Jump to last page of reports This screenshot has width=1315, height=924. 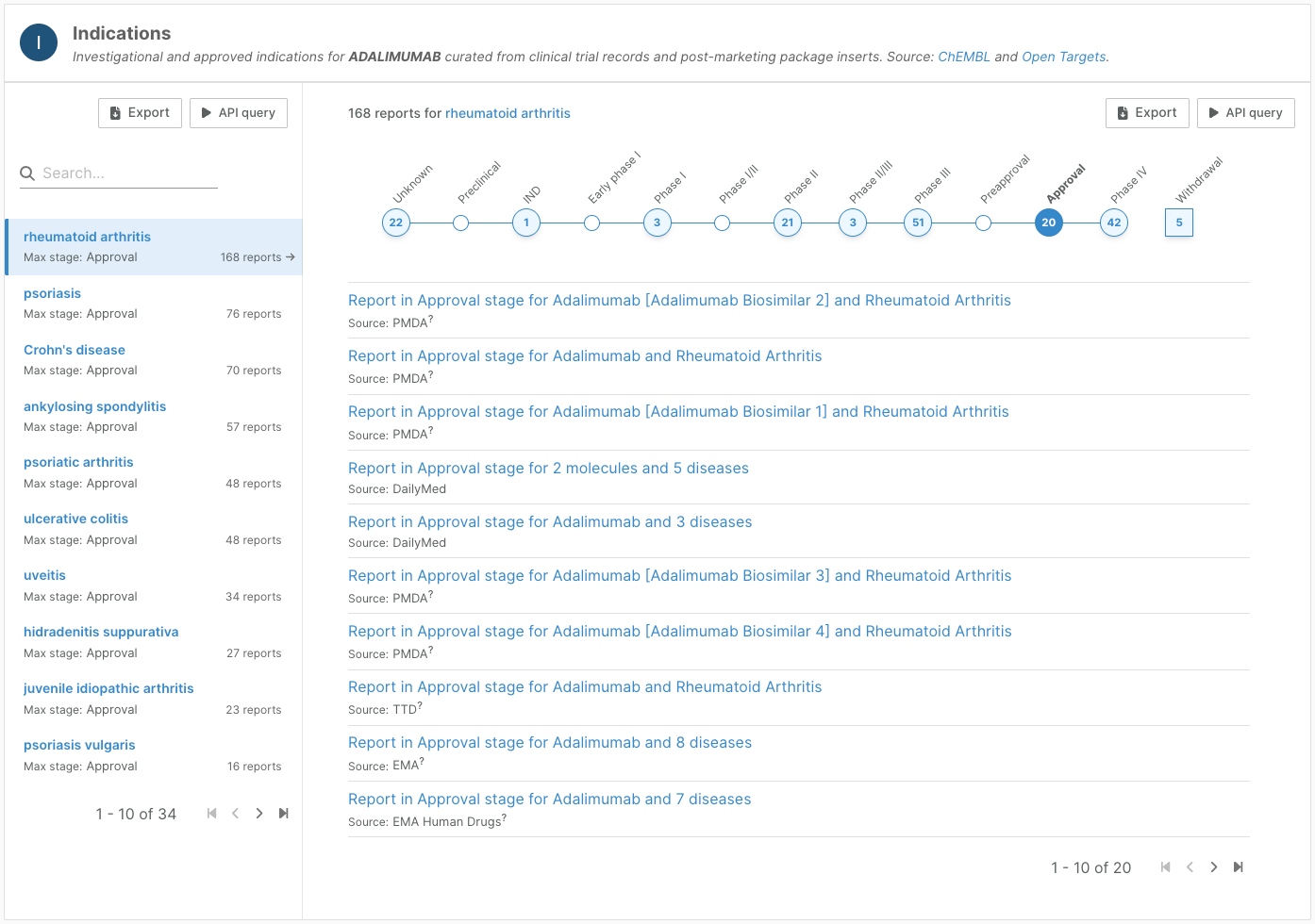tap(1238, 867)
